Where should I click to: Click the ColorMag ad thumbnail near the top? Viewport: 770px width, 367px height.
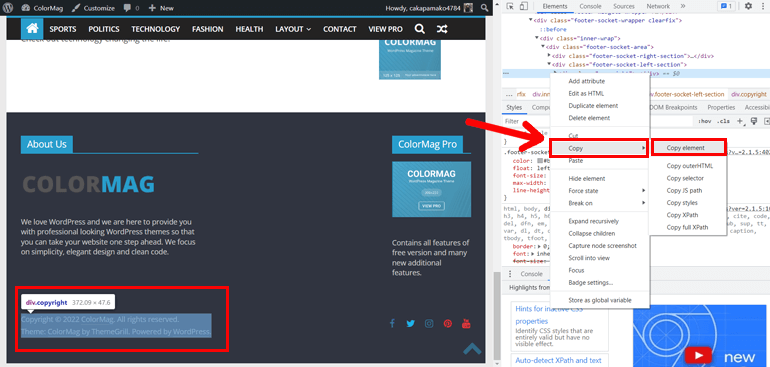[x=410, y=58]
